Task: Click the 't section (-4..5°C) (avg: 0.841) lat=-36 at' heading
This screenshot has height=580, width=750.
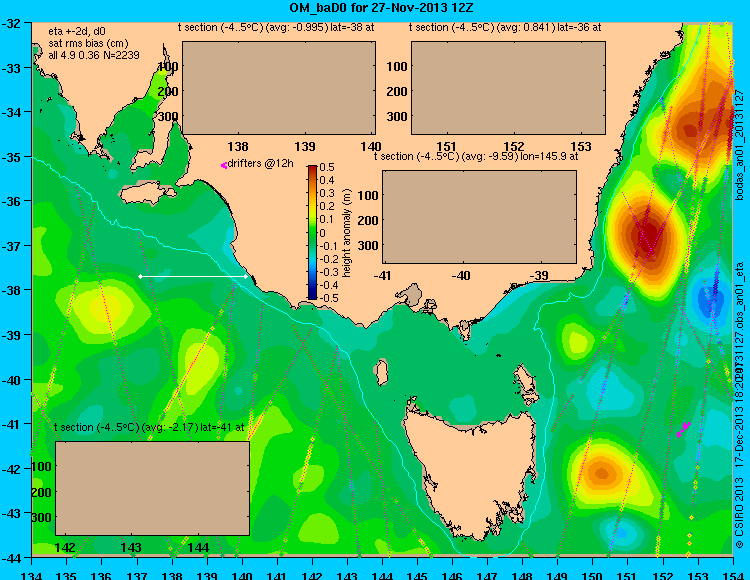Action: click(x=505, y=28)
